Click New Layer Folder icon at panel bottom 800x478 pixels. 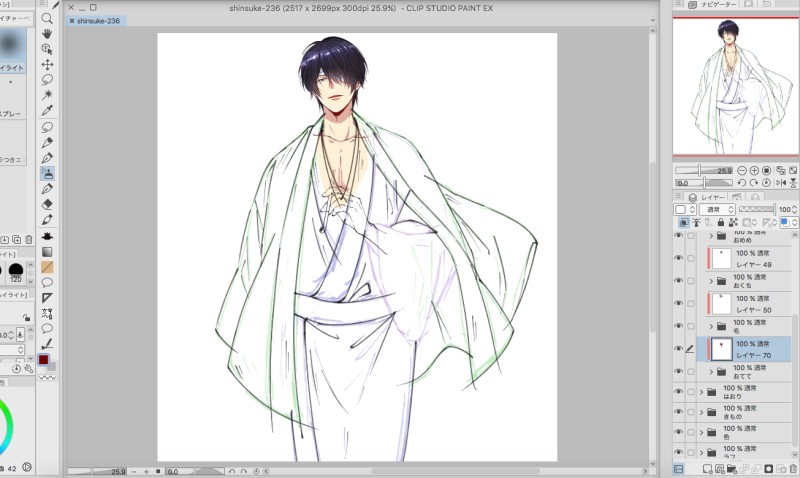[x=732, y=469]
